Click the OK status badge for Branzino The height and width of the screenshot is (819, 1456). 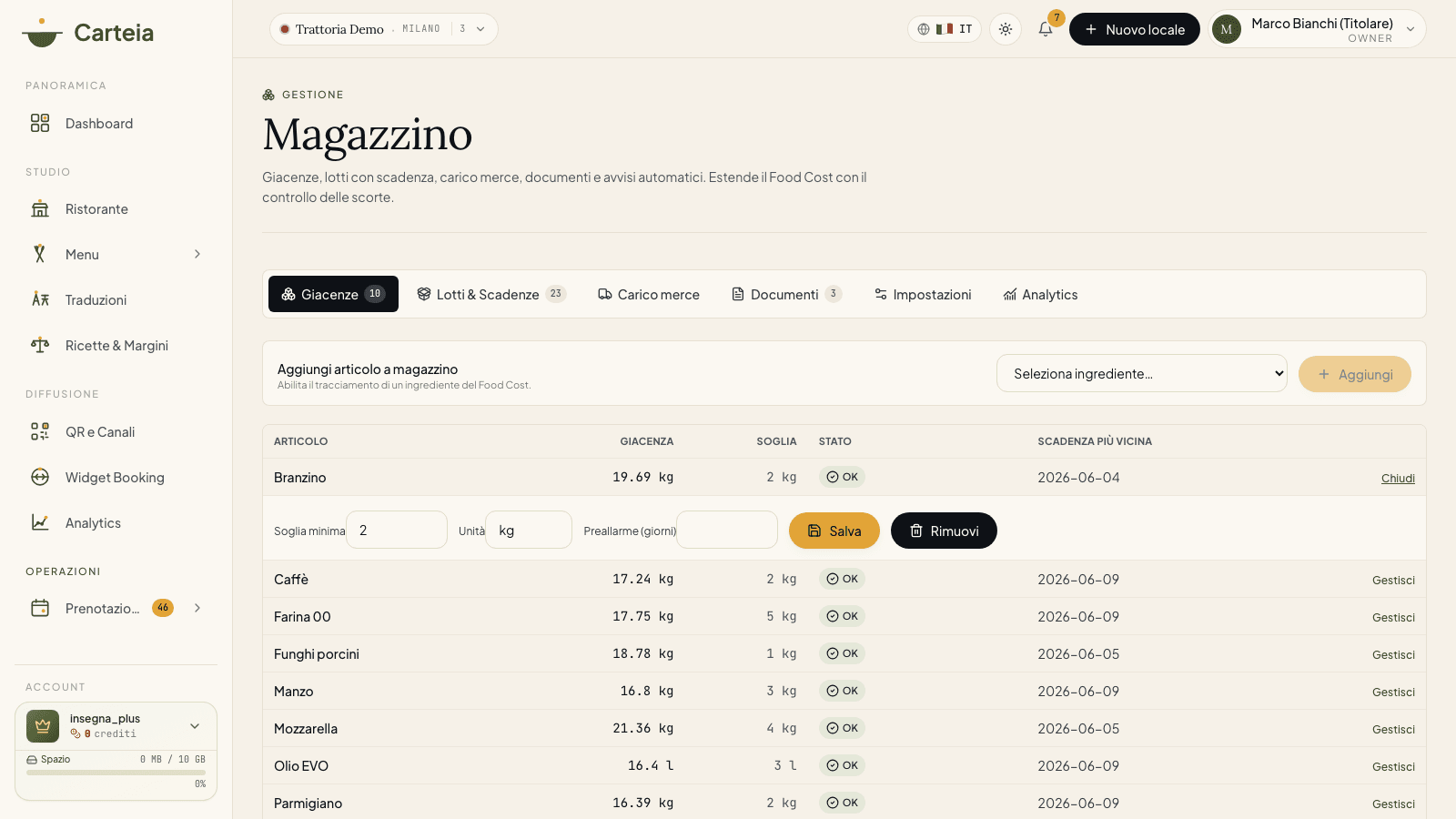point(842,477)
